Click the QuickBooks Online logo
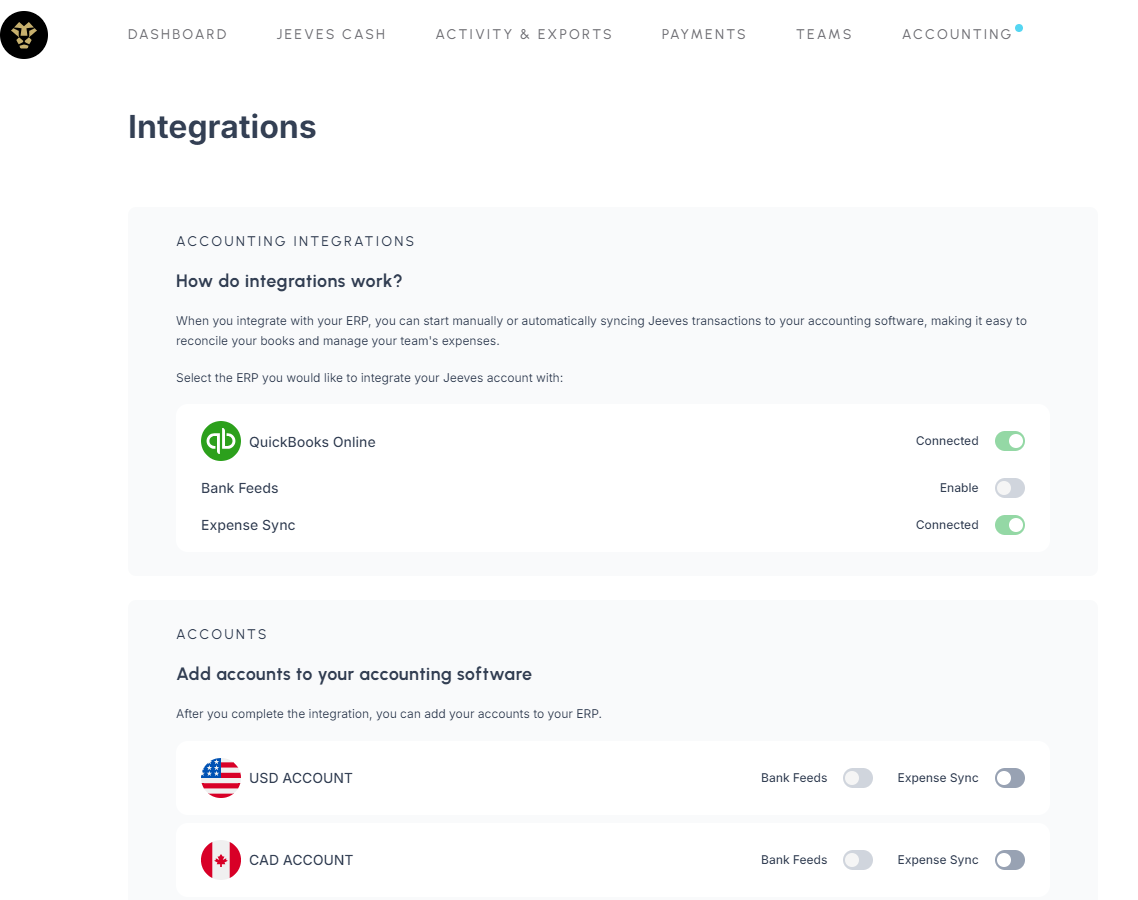The image size is (1138, 900). tap(221, 441)
